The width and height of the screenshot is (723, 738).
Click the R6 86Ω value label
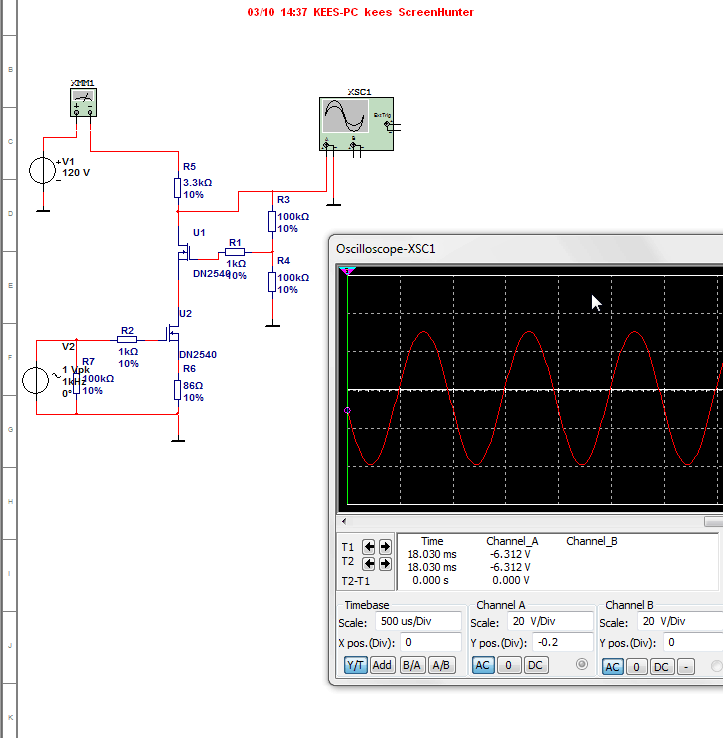(193, 385)
